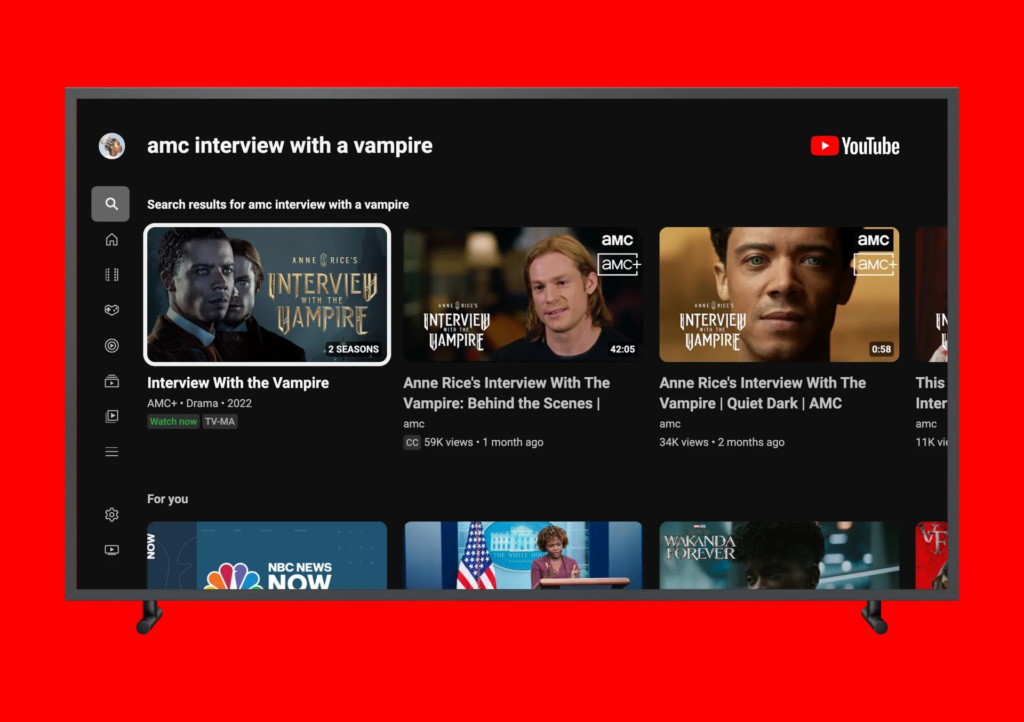Select the Search magnifier icon in sidebar
This screenshot has height=722, width=1024.
coord(111,204)
